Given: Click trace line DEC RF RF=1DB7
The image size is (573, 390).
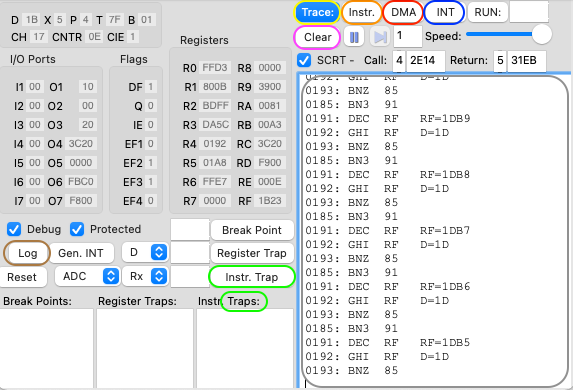Looking at the screenshot, I should [388, 230].
